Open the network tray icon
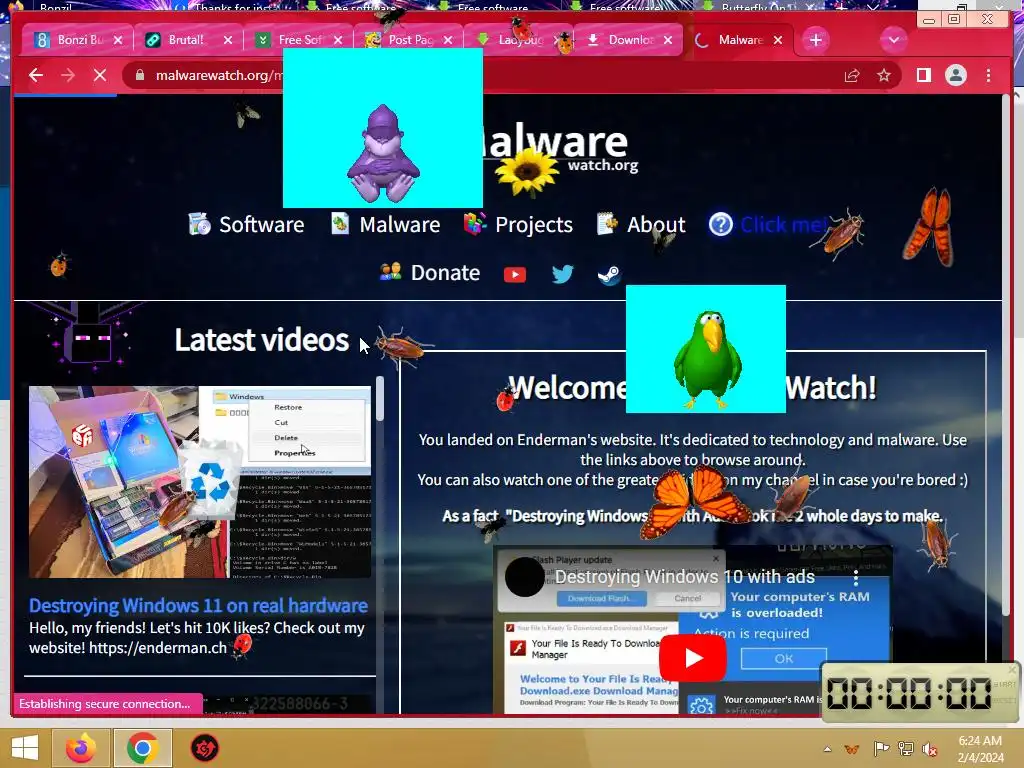1024x768 pixels. [x=905, y=749]
